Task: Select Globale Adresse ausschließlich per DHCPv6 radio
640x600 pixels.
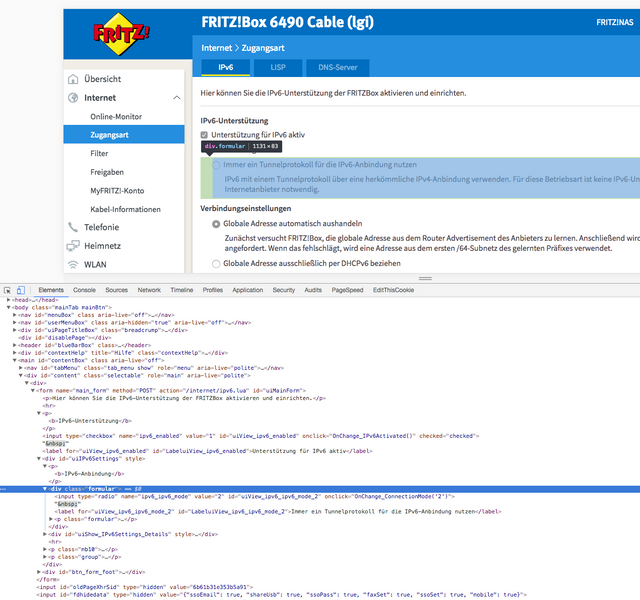Action: tap(216, 264)
